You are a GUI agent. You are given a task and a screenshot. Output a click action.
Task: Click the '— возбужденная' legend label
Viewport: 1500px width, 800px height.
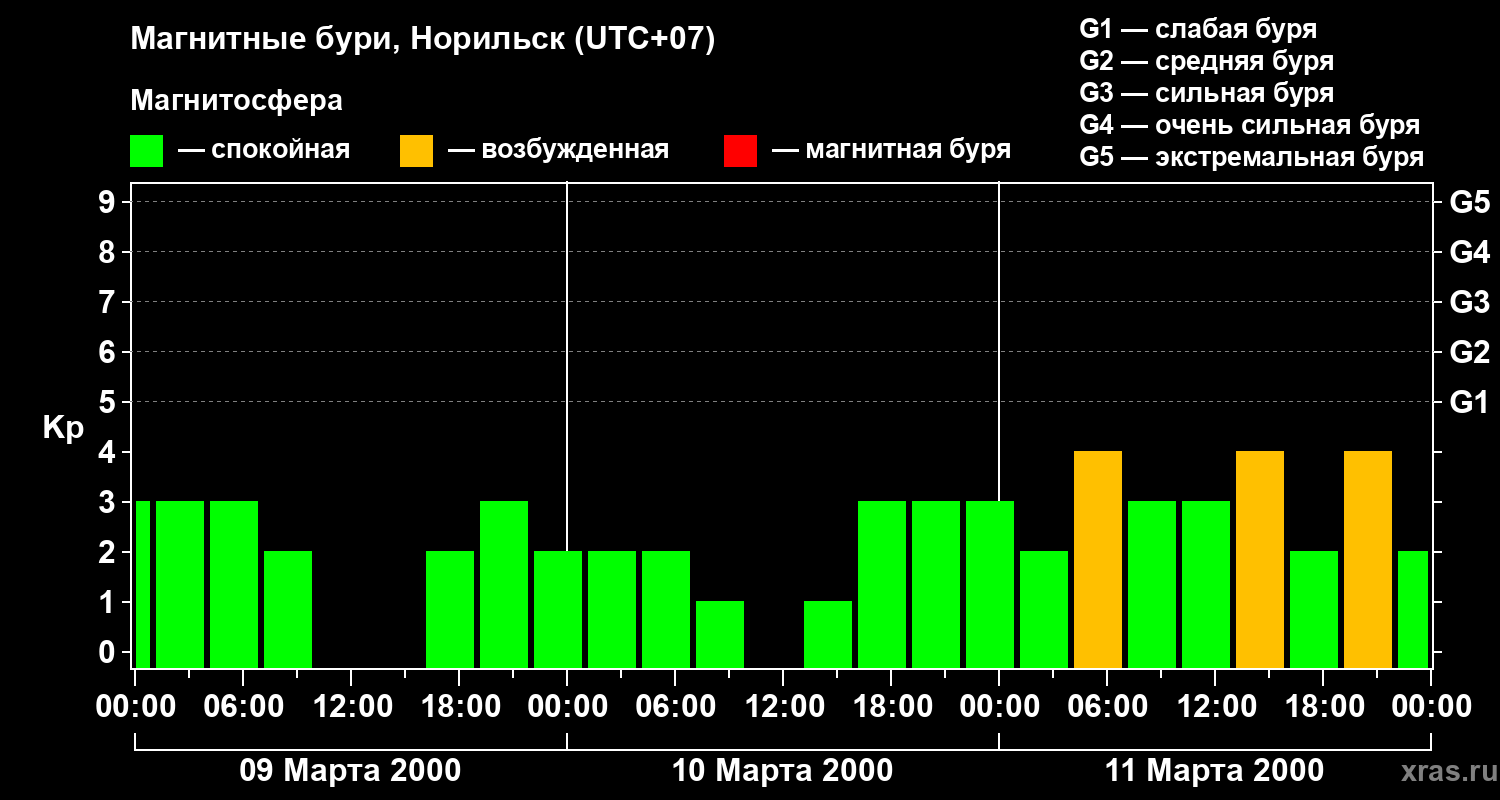[x=559, y=151]
